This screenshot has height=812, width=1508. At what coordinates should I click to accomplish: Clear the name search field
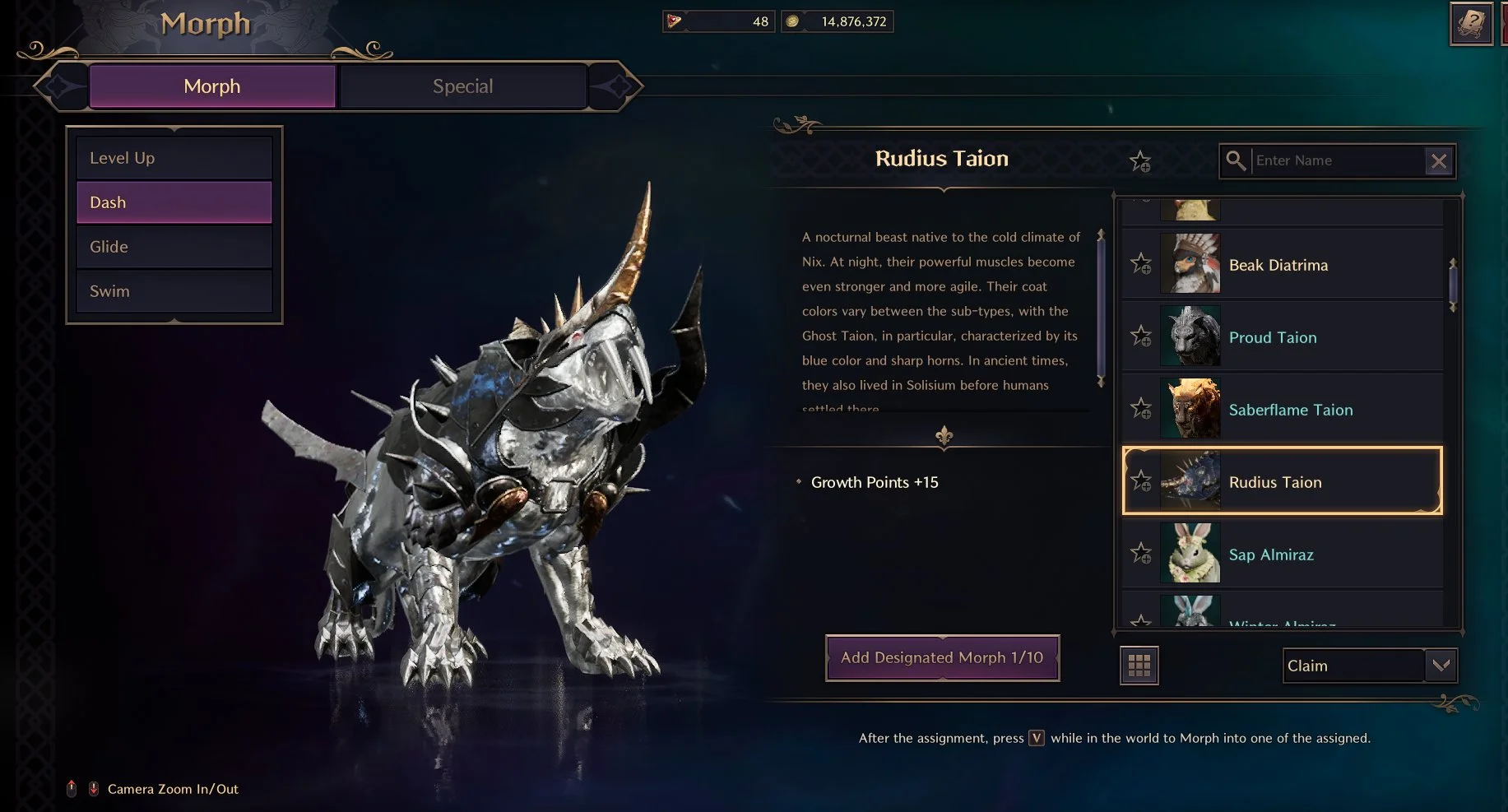[x=1439, y=161]
